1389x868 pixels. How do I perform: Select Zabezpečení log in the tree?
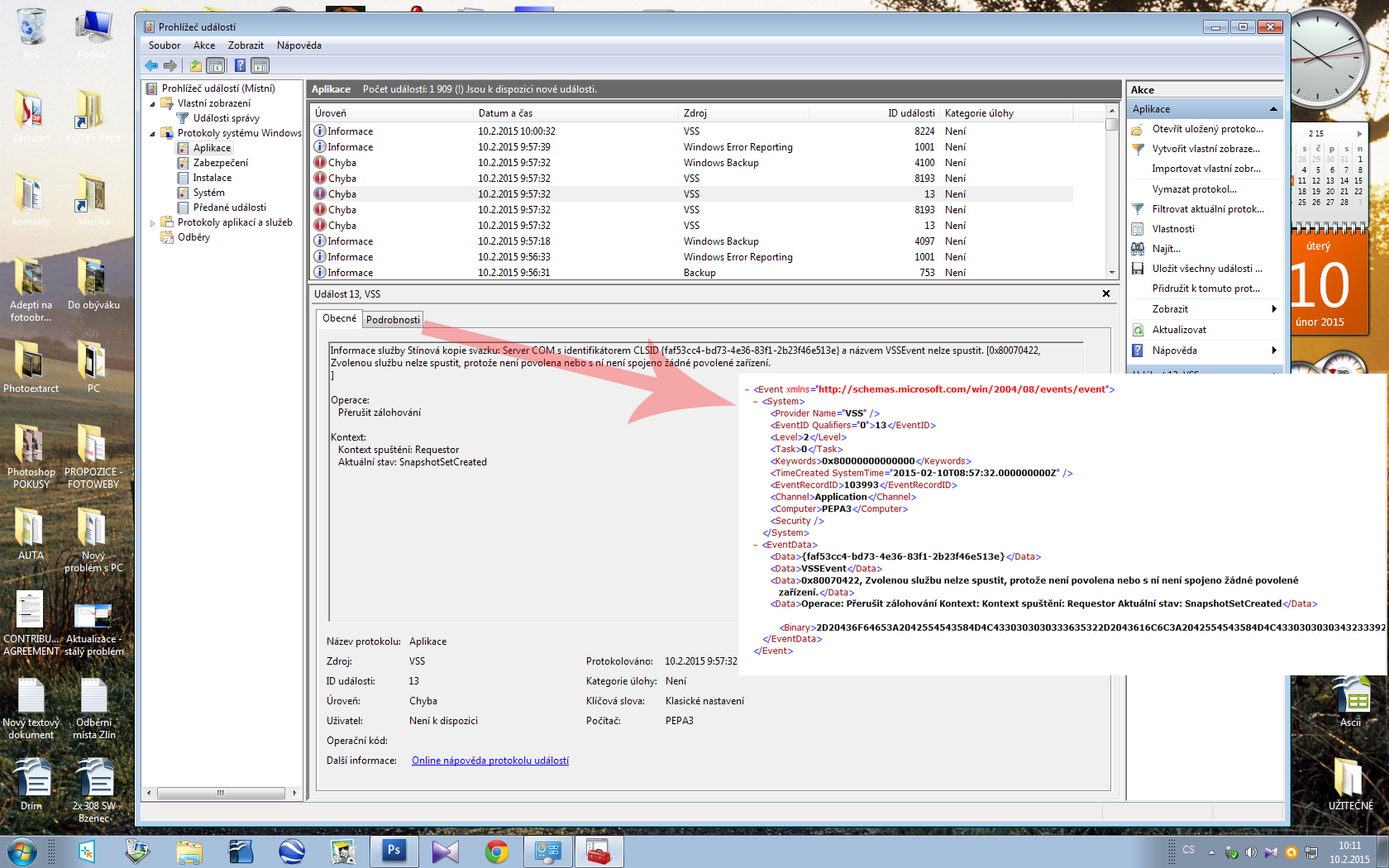pyautogui.click(x=221, y=163)
